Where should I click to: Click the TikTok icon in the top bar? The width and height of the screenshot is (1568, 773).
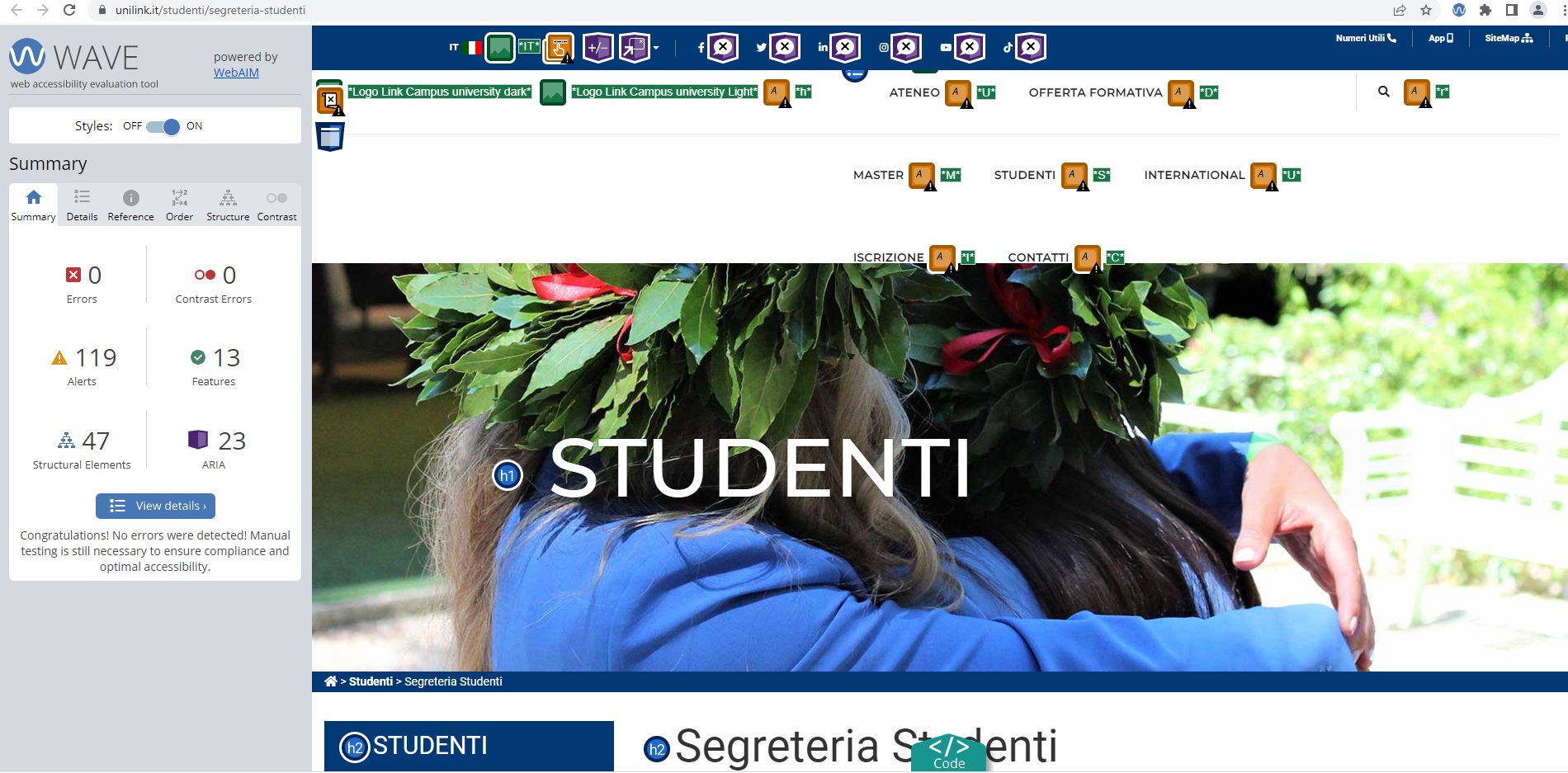pyautogui.click(x=1008, y=48)
